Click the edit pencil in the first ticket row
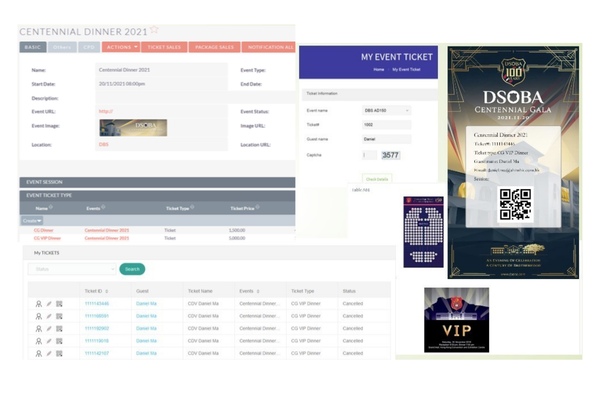The width and height of the screenshot is (600, 400). click(x=49, y=303)
